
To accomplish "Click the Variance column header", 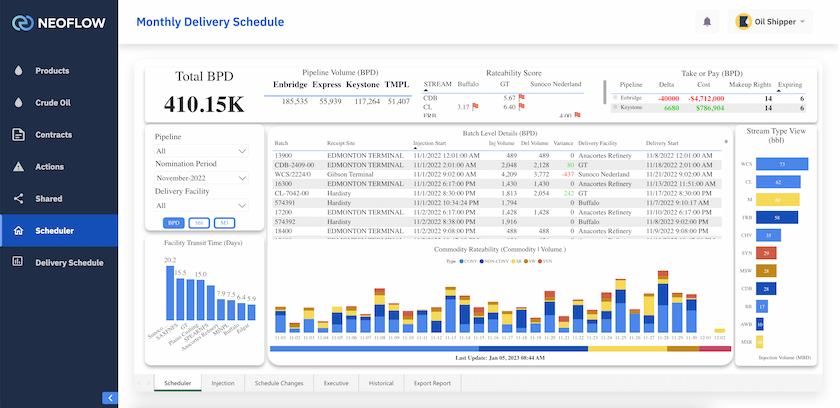I will click(563, 143).
